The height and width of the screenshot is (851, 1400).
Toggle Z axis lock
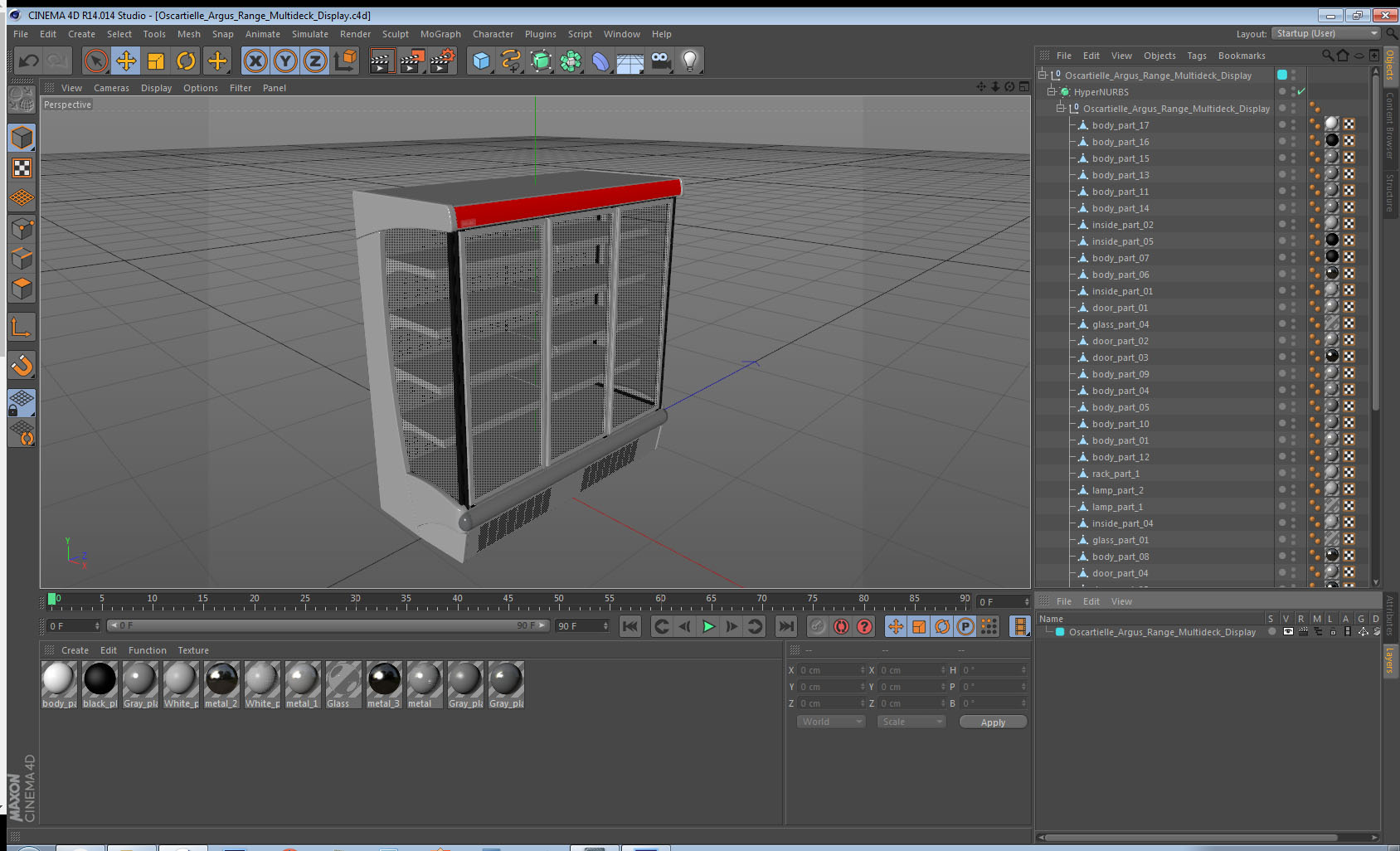315,61
